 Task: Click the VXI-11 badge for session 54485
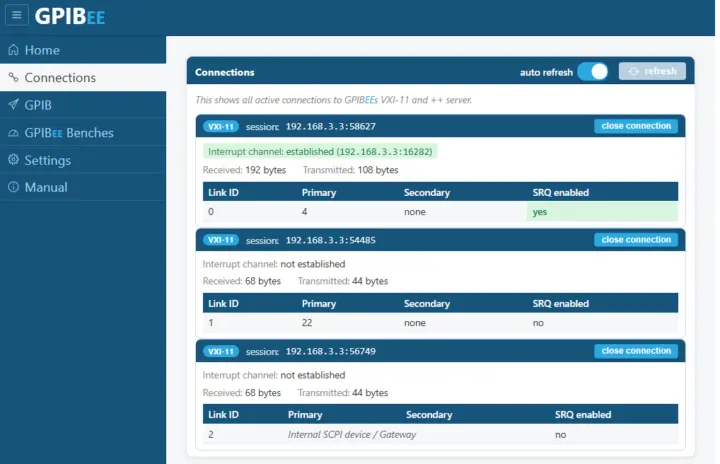221,240
